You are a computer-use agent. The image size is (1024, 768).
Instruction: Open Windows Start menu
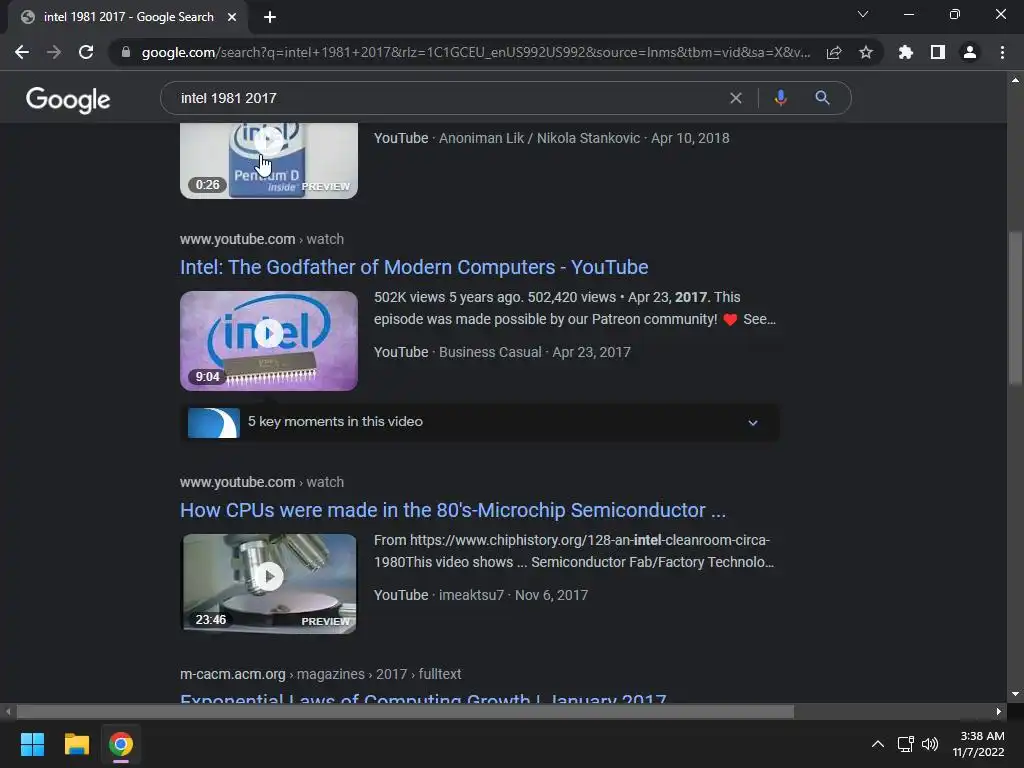[32, 744]
